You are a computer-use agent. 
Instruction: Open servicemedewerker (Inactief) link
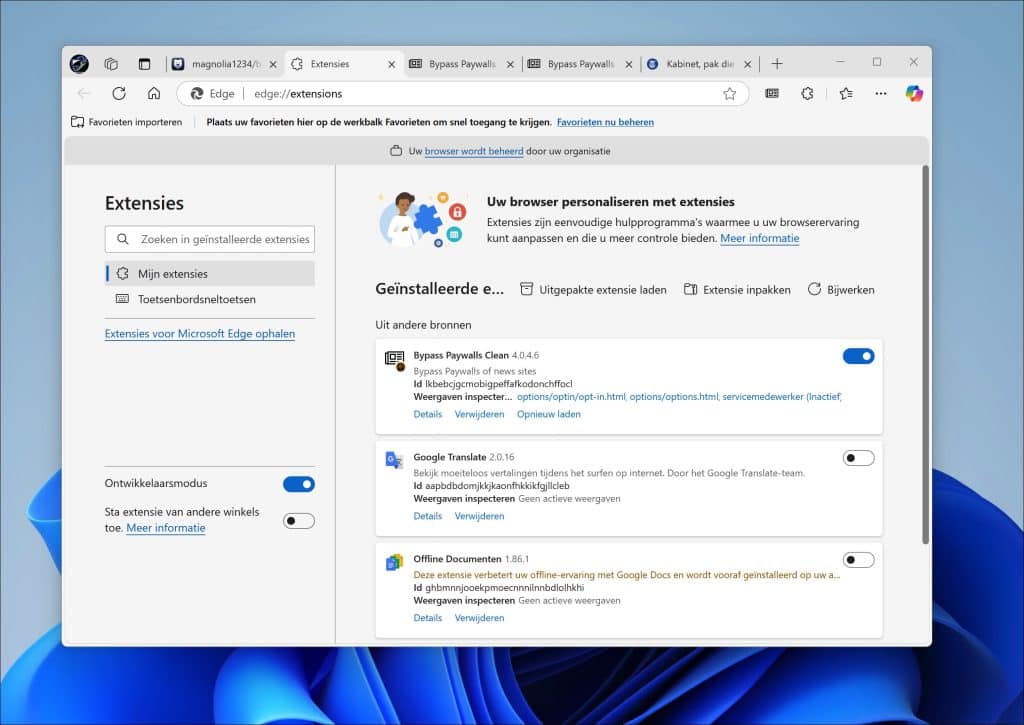click(782, 396)
